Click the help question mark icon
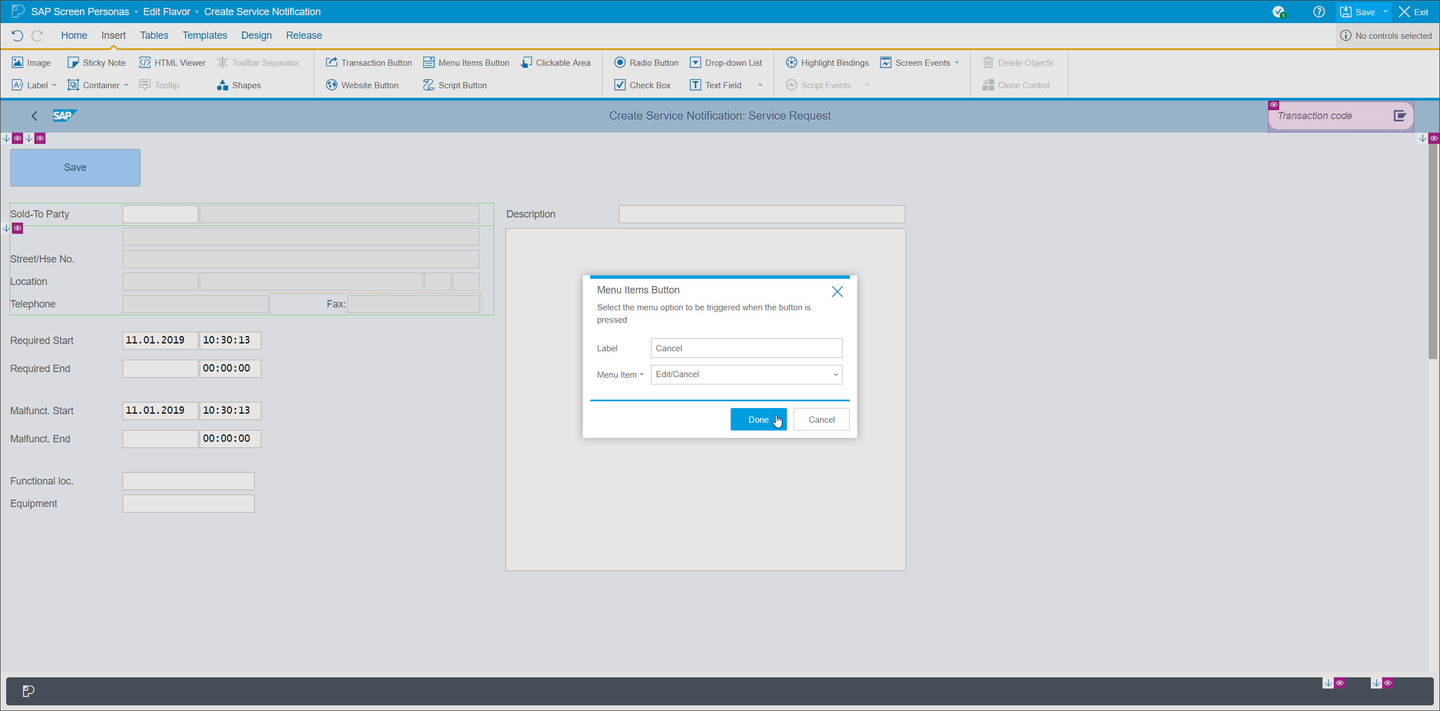The image size is (1440, 711). pos(1319,12)
